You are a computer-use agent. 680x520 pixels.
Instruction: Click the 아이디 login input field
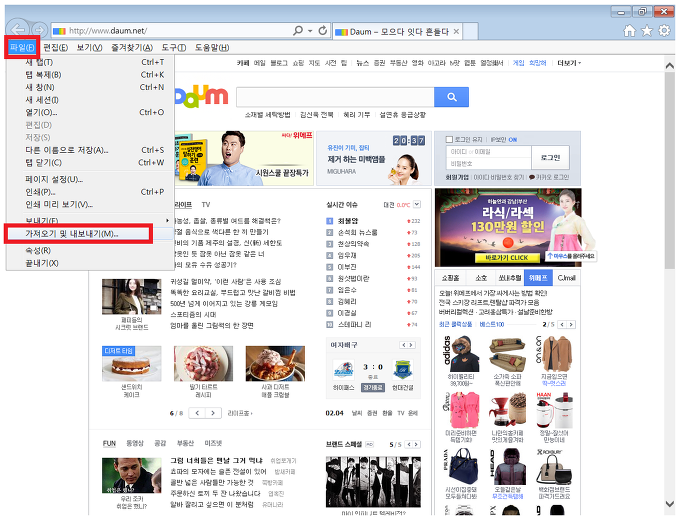click(488, 151)
